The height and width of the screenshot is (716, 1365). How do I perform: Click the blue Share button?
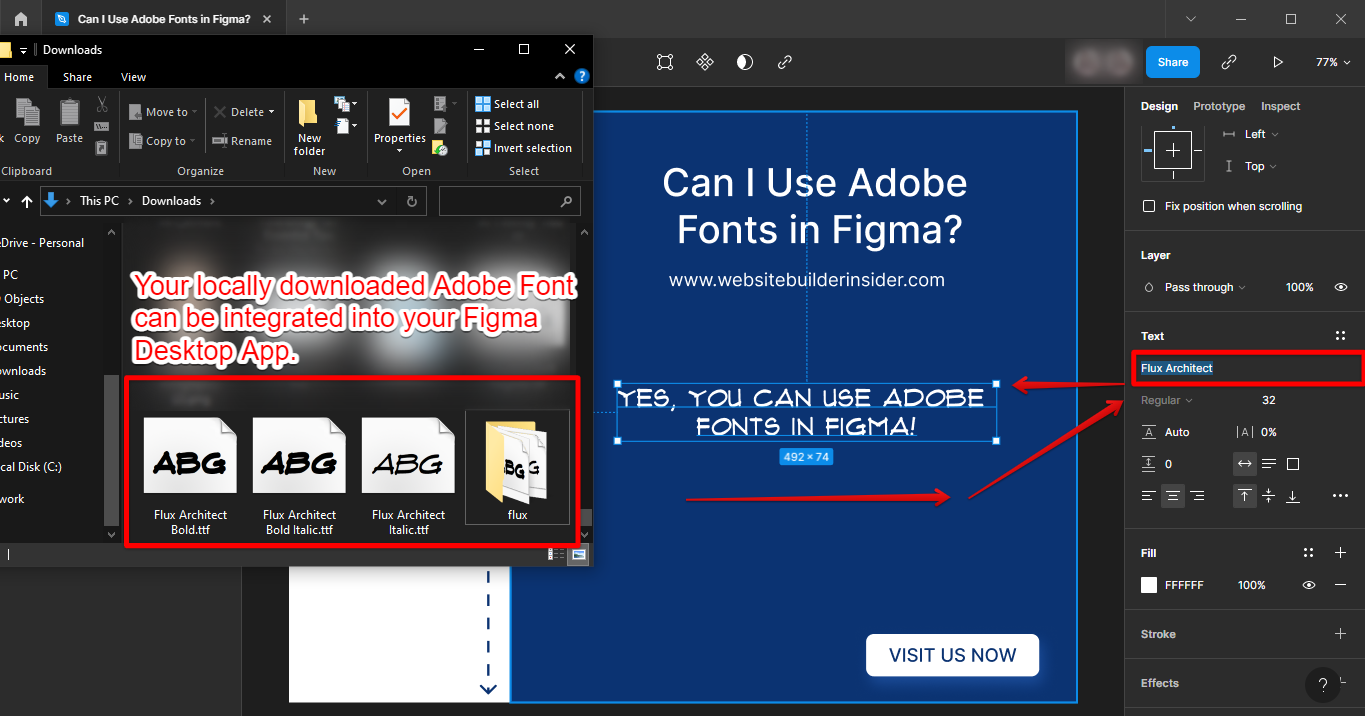click(x=1173, y=62)
